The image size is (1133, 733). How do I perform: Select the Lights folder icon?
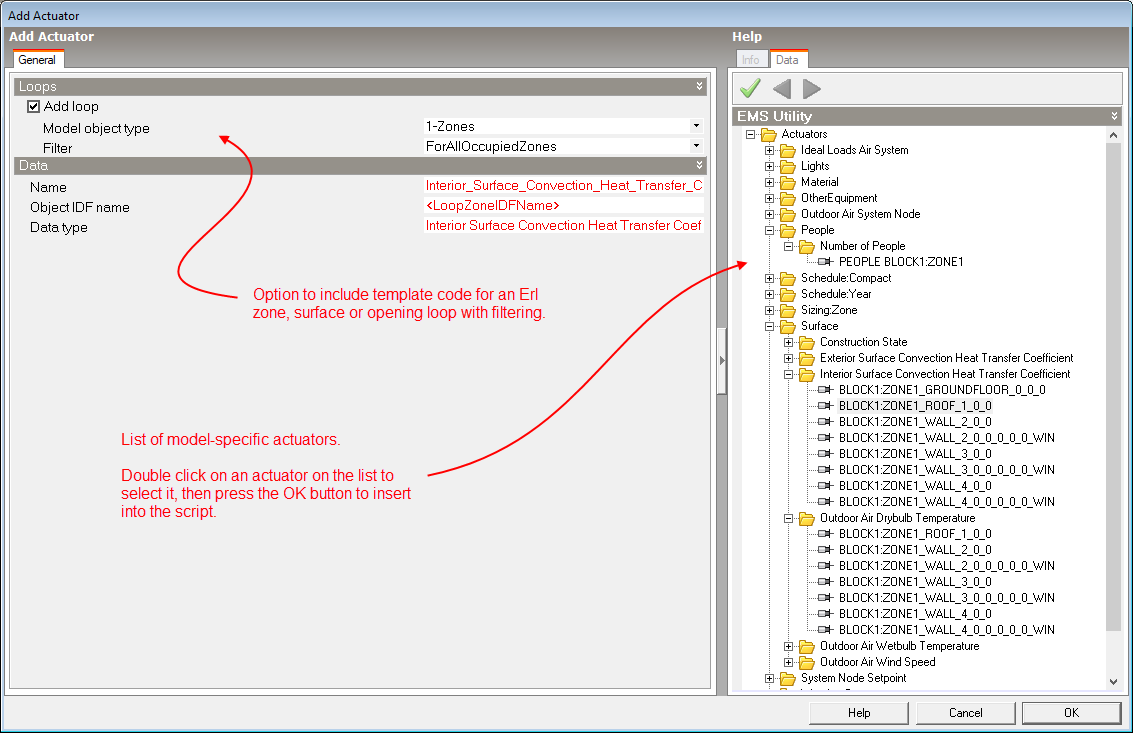(x=788, y=166)
